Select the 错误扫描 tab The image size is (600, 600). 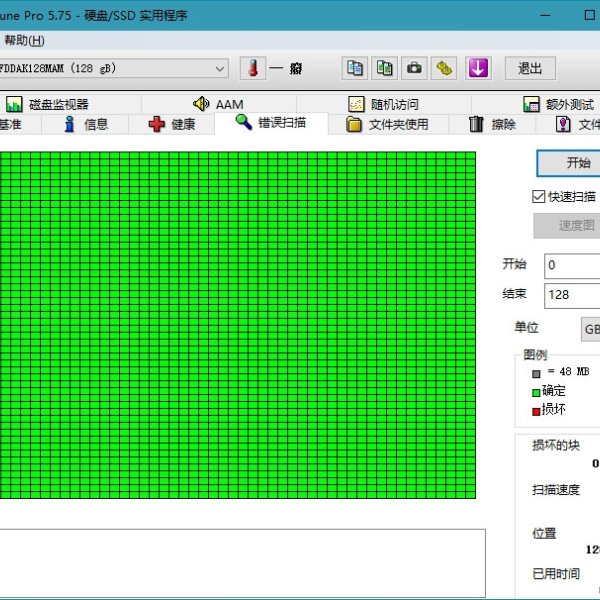click(271, 123)
